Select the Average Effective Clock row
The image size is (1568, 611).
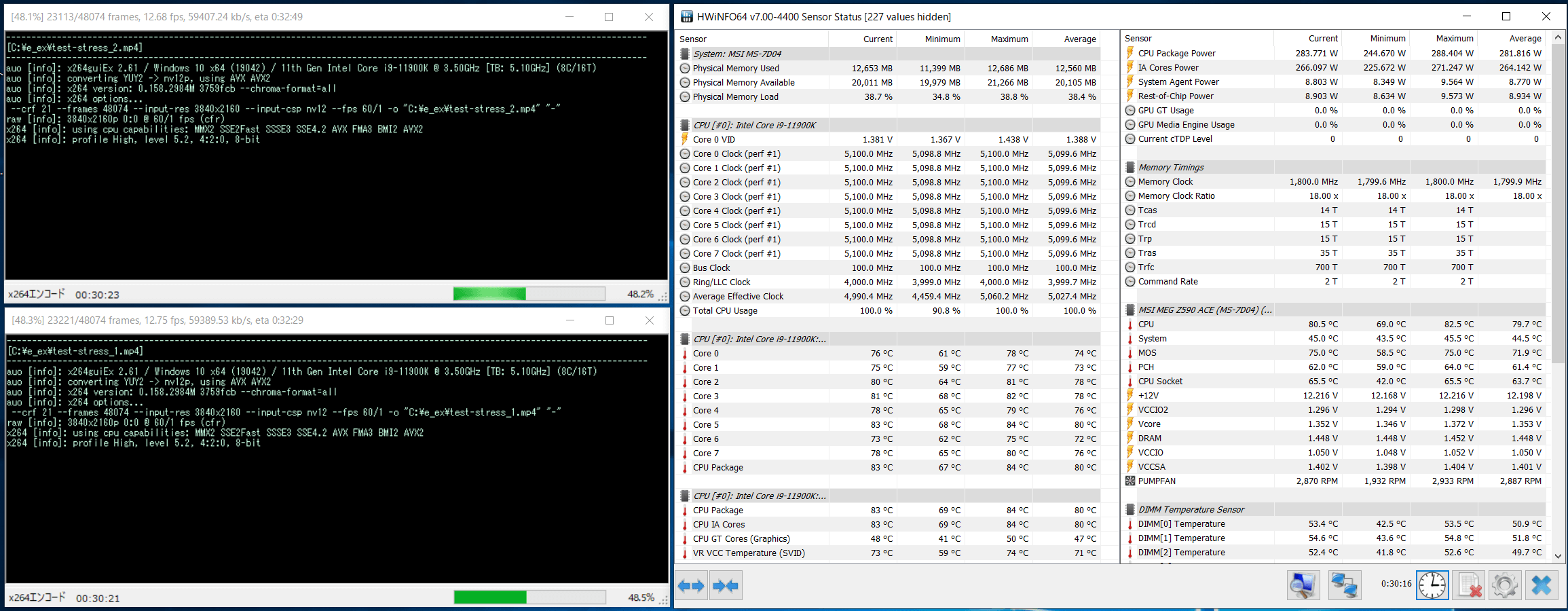click(x=889, y=296)
